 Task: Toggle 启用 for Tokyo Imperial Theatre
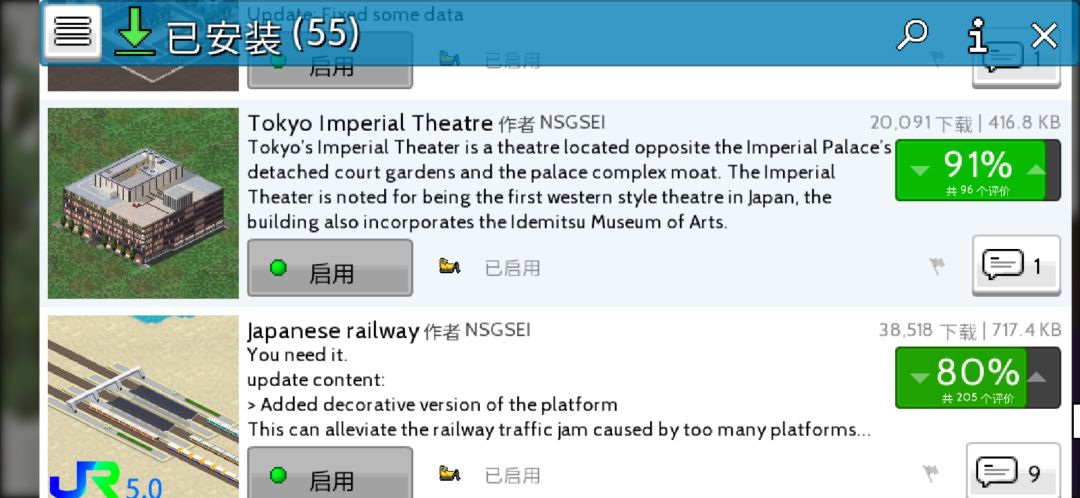(330, 268)
